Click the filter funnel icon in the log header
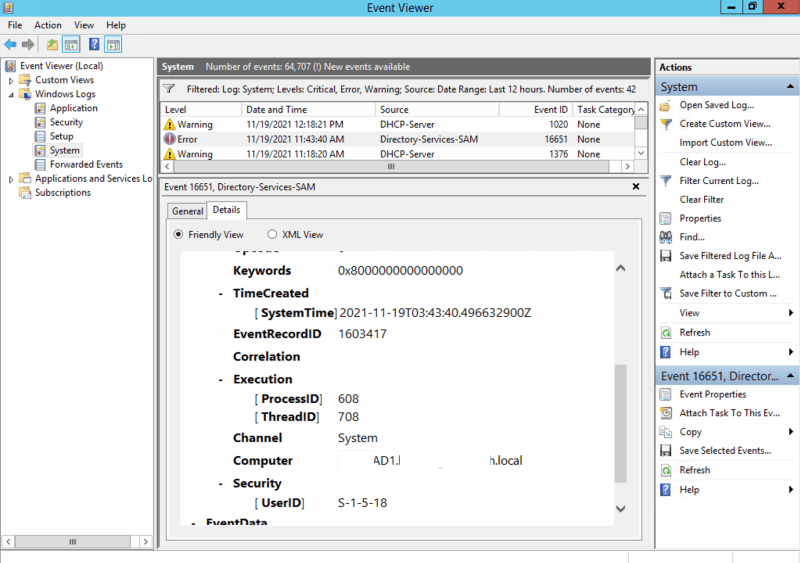Screen dimensions: 800x563 click(169, 89)
